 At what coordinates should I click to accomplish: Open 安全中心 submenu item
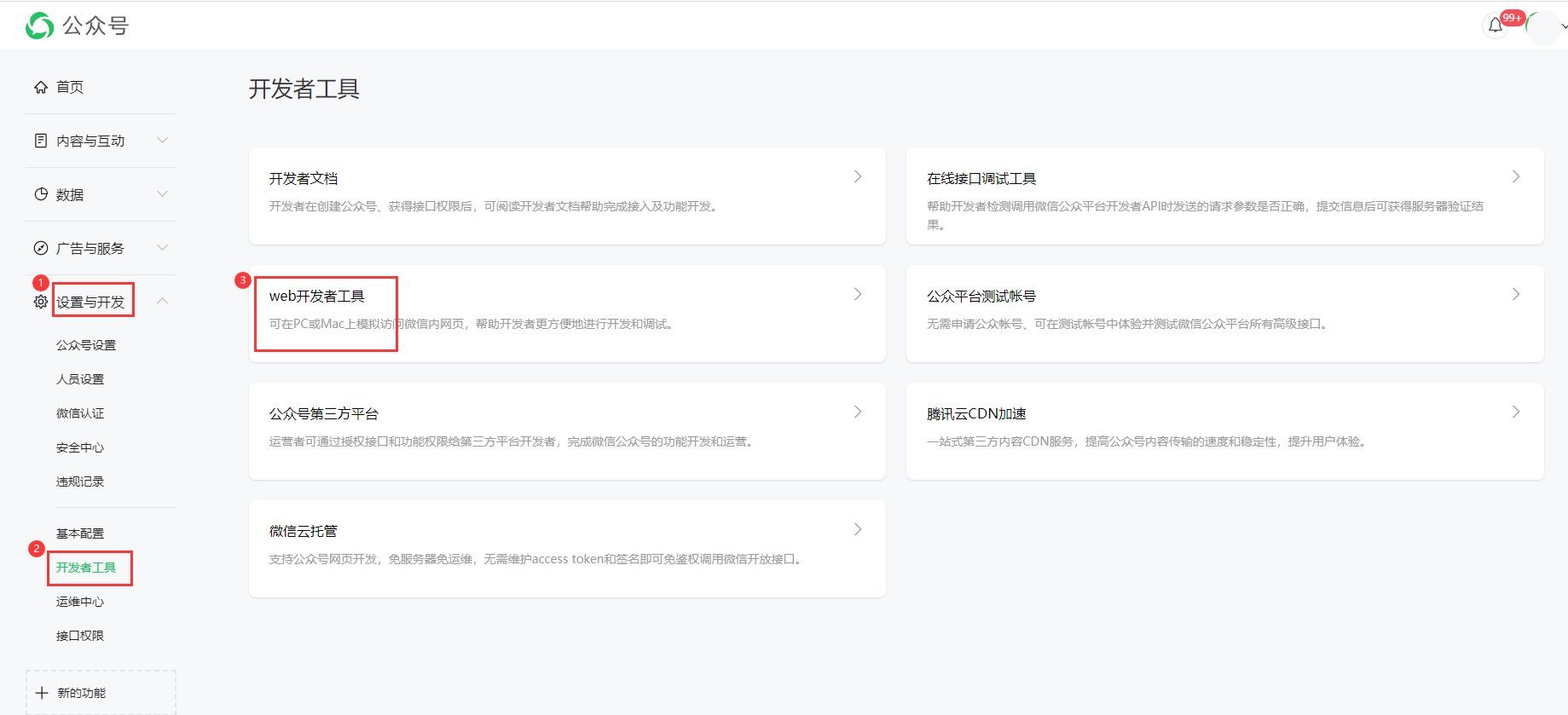click(80, 447)
